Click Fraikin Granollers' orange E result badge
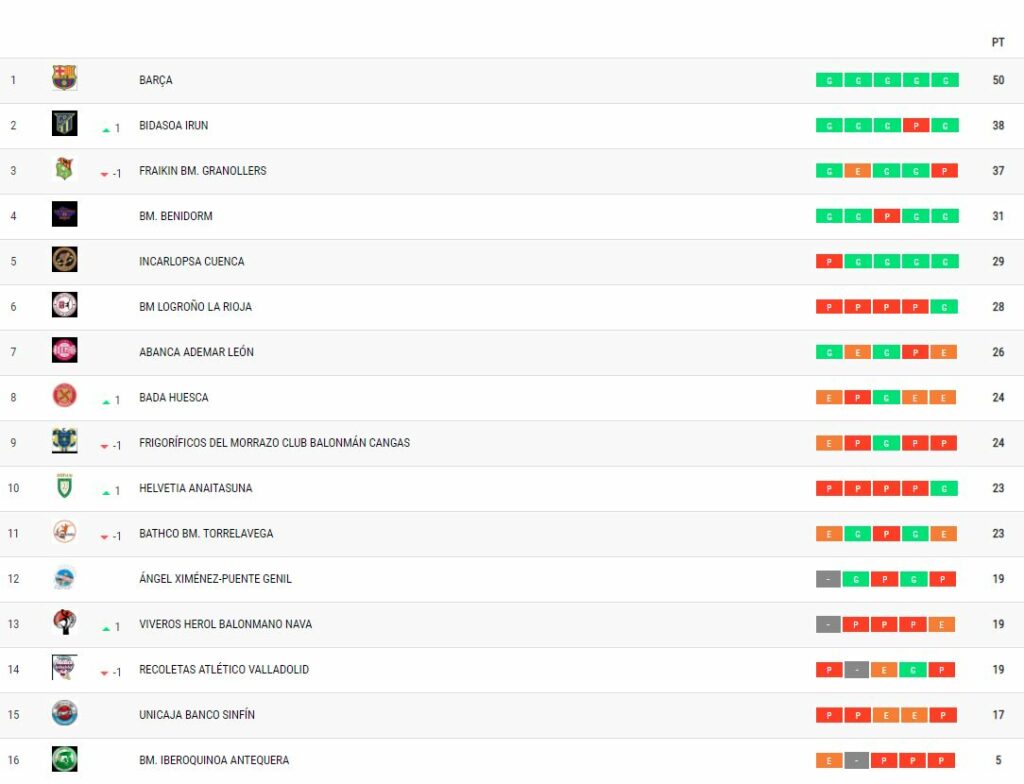Image resolution: width=1024 pixels, height=784 pixels. tap(858, 171)
